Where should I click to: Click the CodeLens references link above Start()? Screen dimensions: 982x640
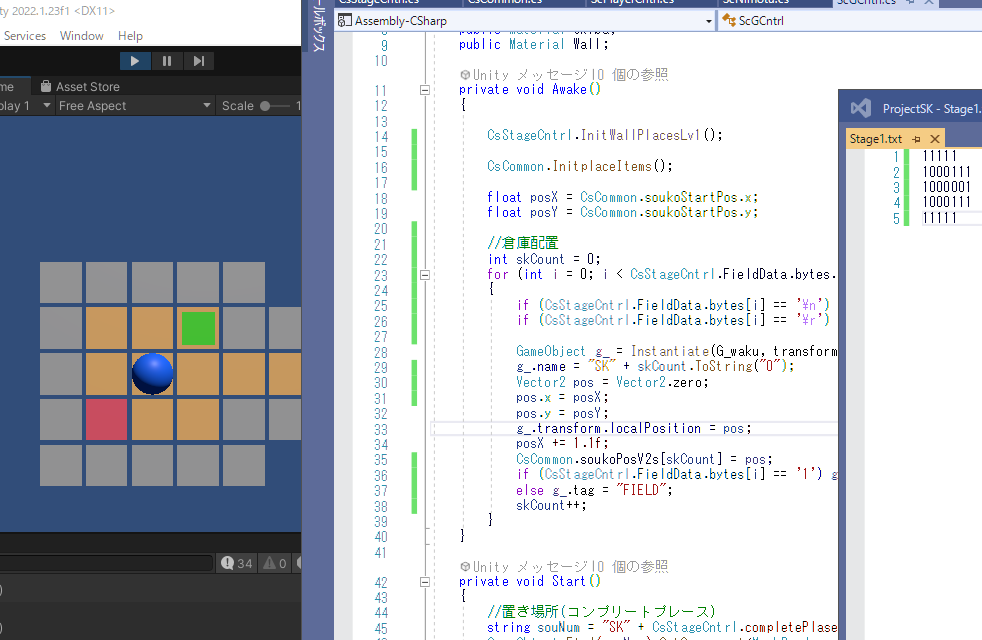click(633, 567)
